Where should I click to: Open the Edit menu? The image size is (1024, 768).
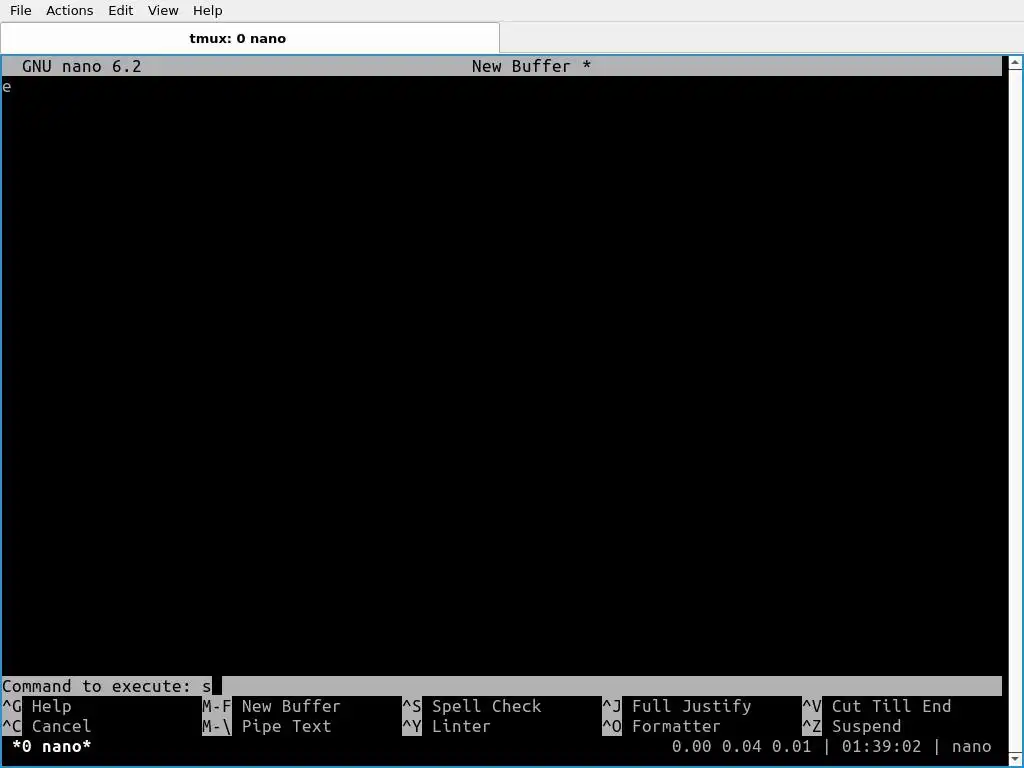(121, 10)
